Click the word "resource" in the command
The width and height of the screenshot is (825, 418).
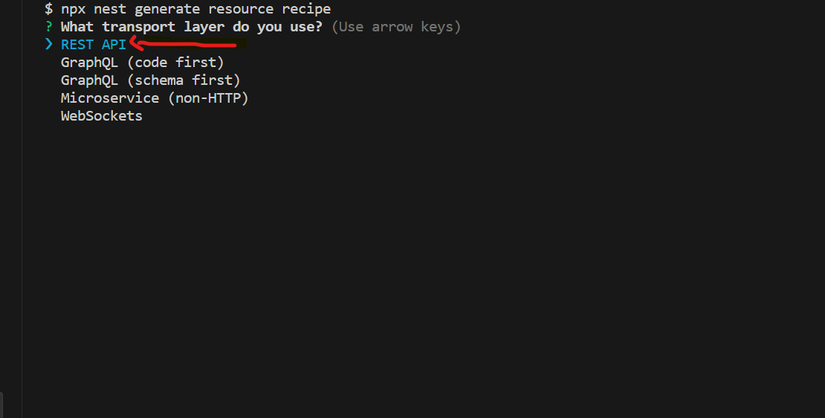pos(240,9)
